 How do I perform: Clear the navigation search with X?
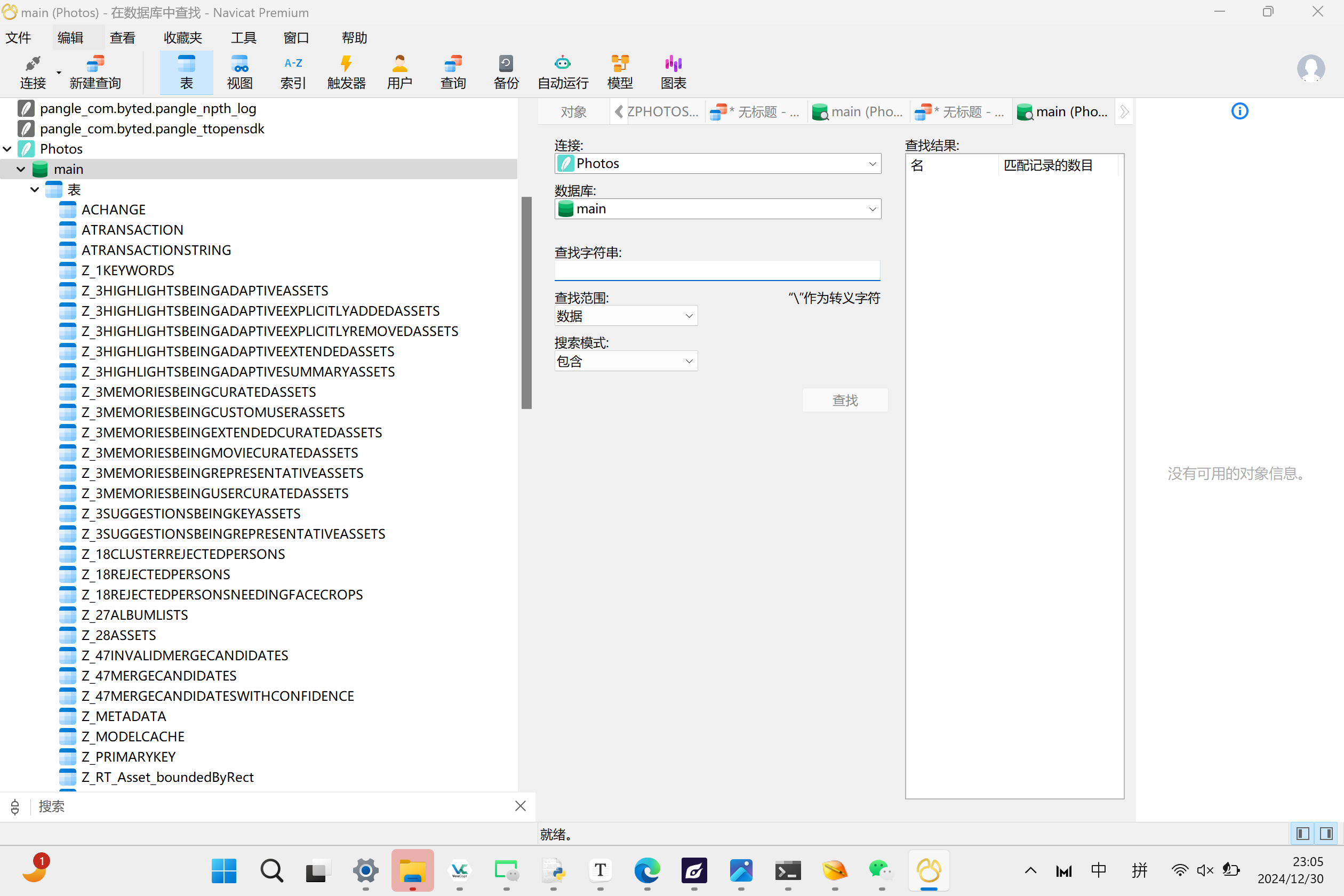click(520, 806)
